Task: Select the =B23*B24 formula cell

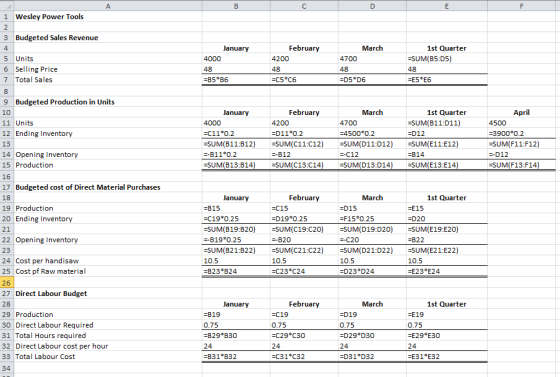Action: [236, 271]
